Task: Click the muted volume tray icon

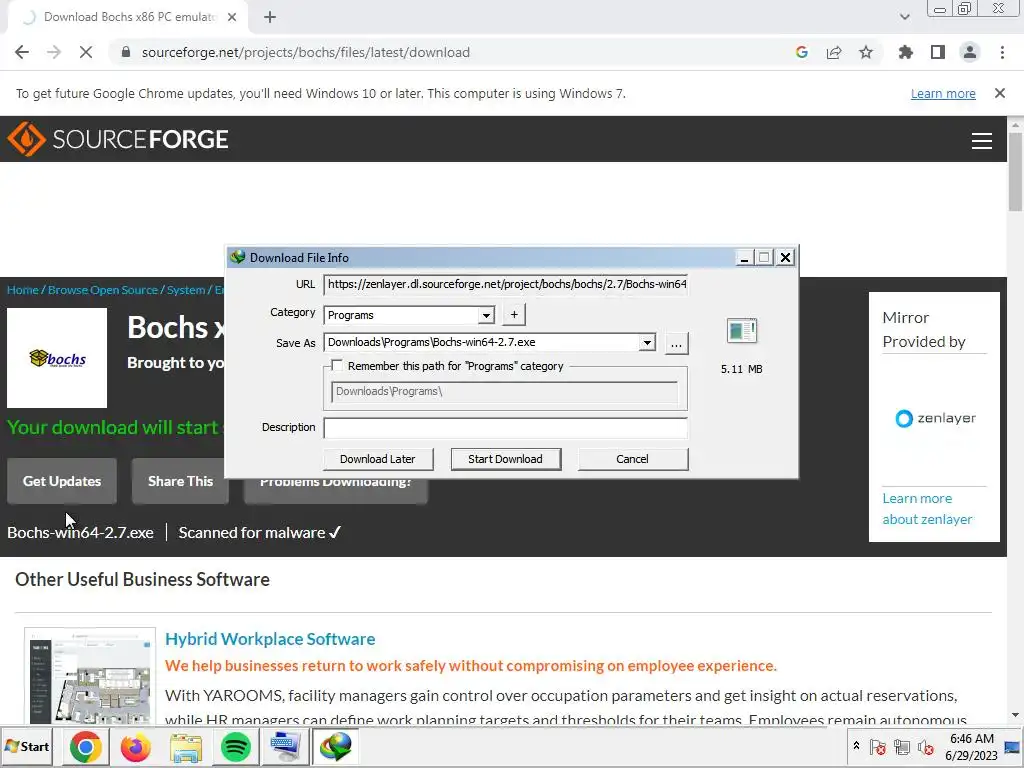Action: pos(925,746)
